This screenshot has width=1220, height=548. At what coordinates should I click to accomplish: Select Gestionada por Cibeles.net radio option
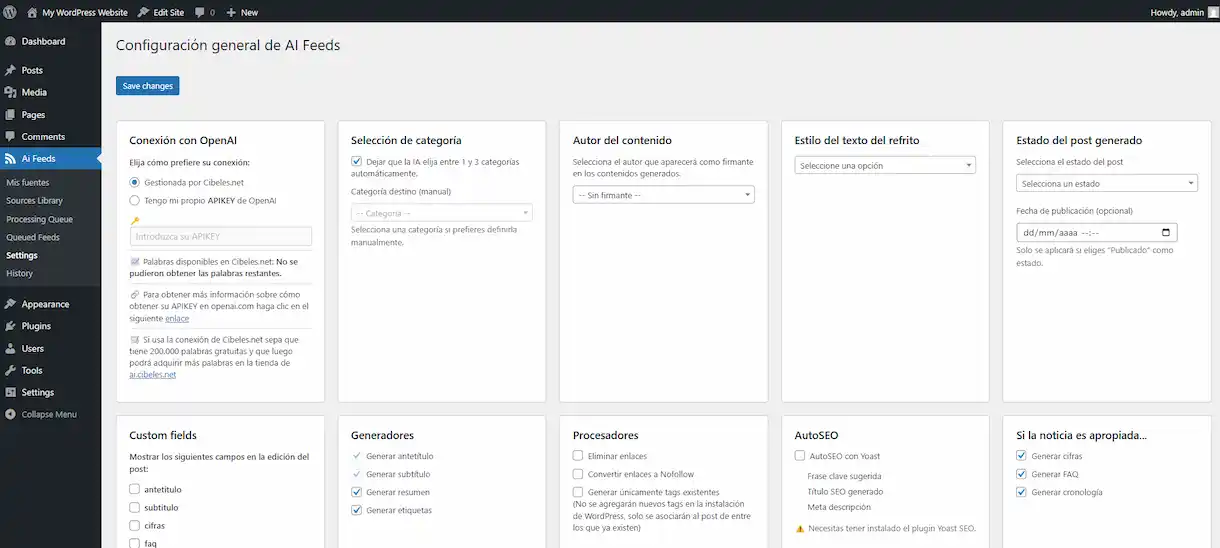(x=135, y=183)
